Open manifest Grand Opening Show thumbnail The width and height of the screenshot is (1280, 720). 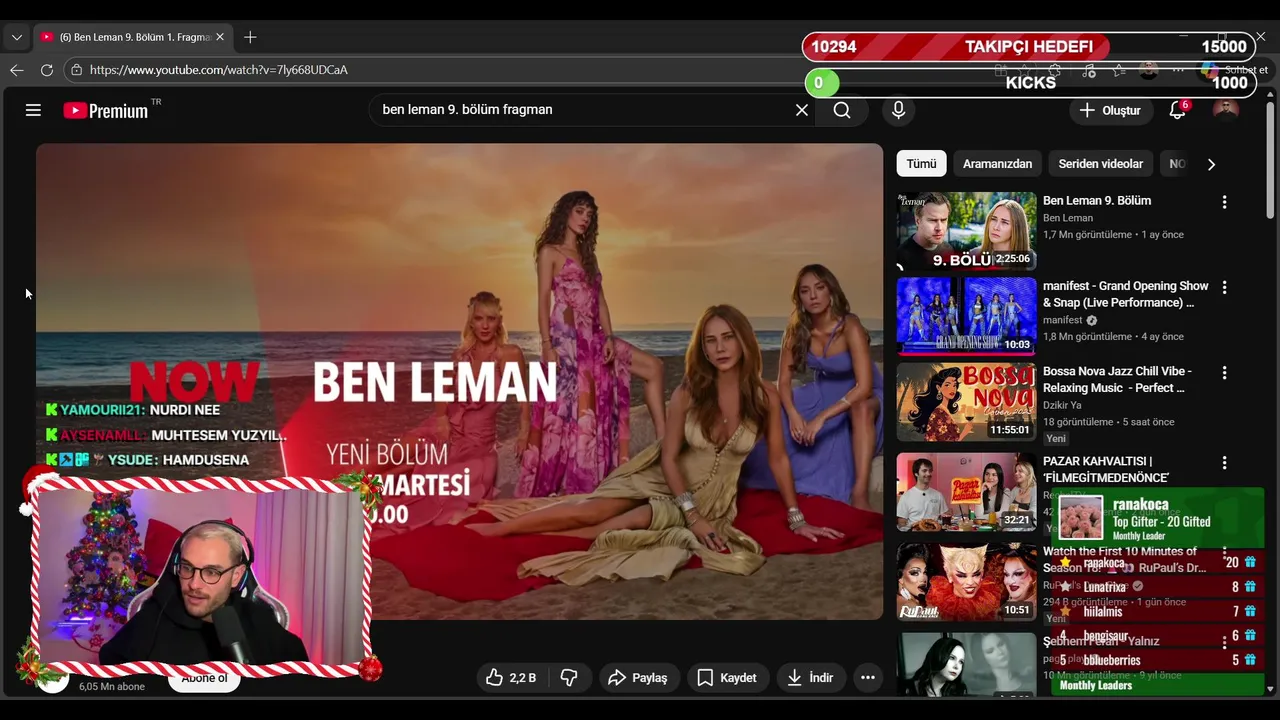[x=966, y=316]
